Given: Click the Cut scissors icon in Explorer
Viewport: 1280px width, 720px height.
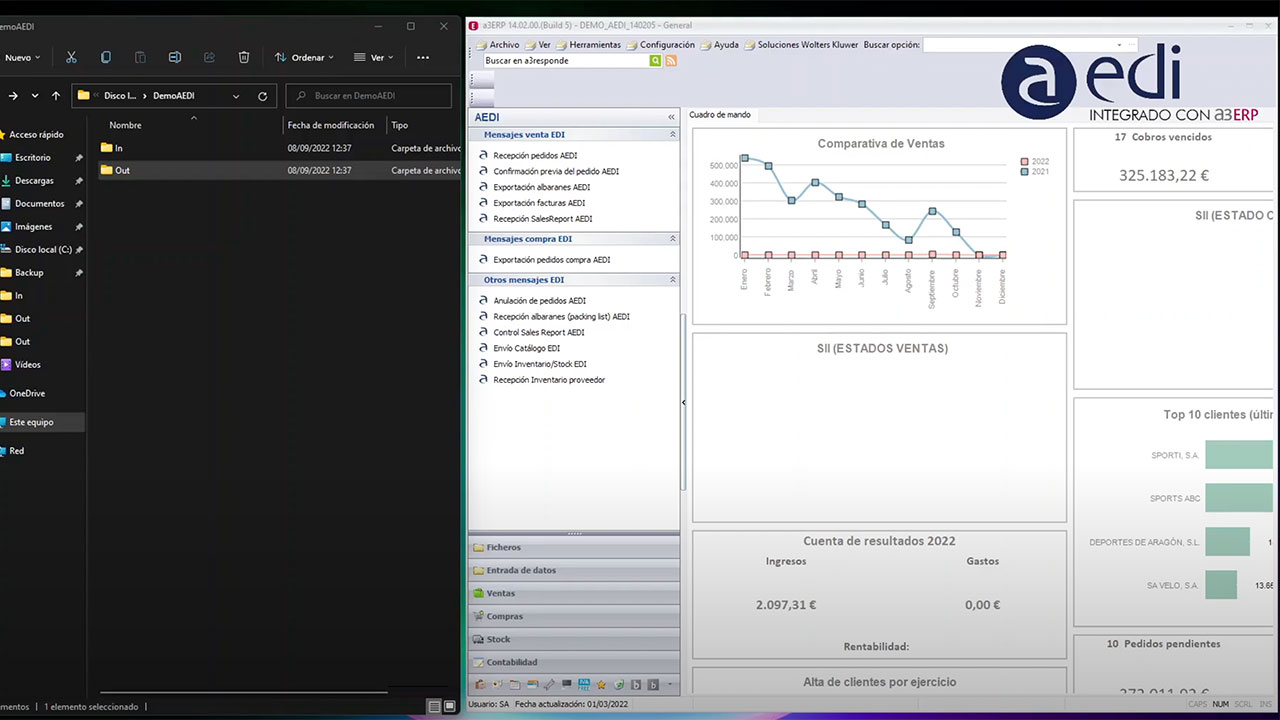Looking at the screenshot, I should pos(71,58).
